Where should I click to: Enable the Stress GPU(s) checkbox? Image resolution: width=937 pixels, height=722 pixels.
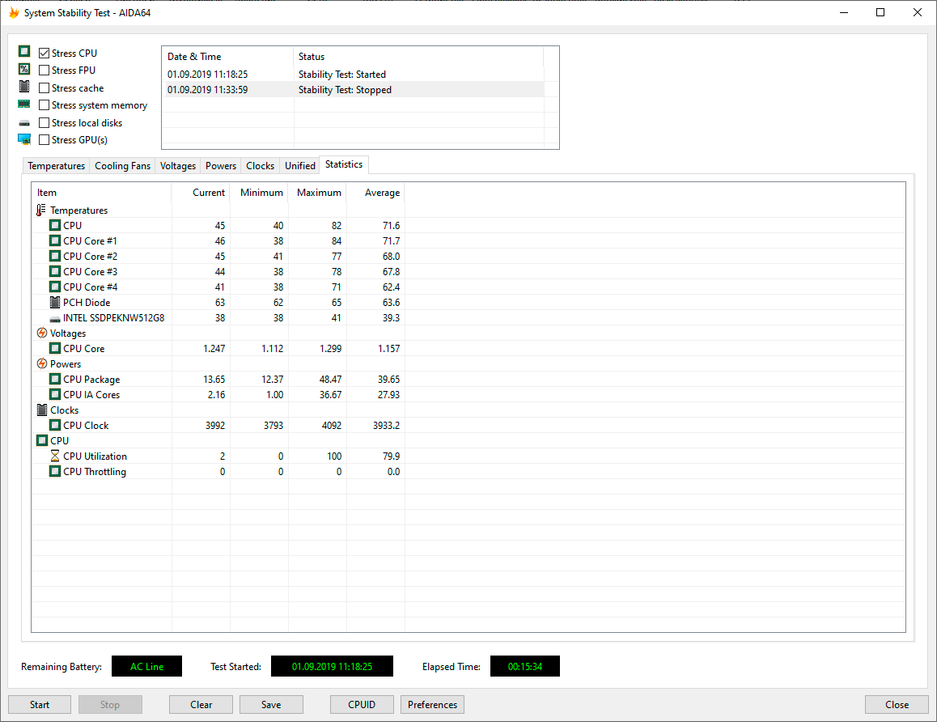44,140
